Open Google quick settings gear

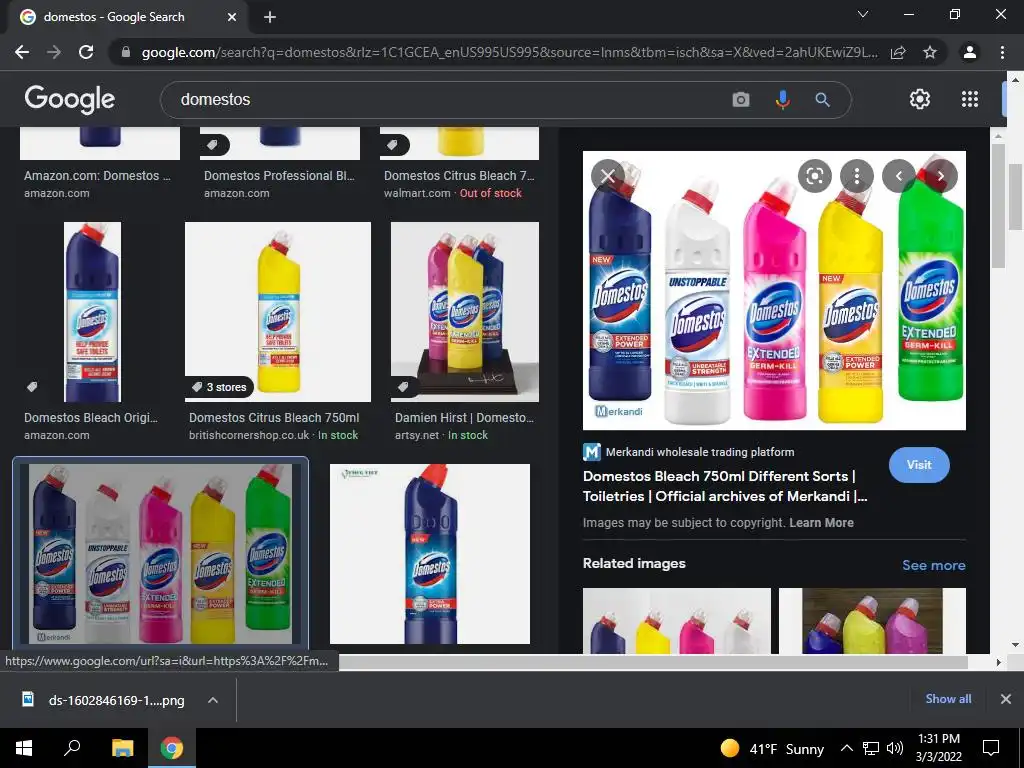click(x=920, y=99)
